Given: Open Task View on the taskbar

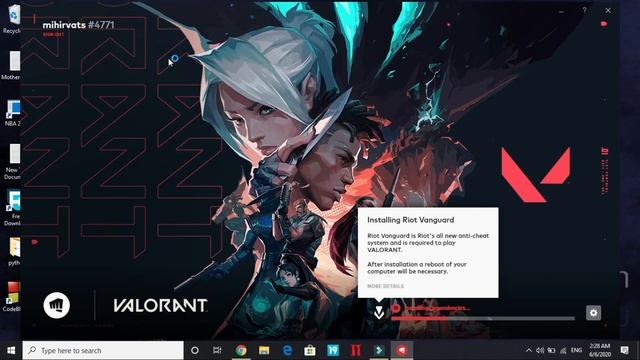Looking at the screenshot, I should coord(217,350).
